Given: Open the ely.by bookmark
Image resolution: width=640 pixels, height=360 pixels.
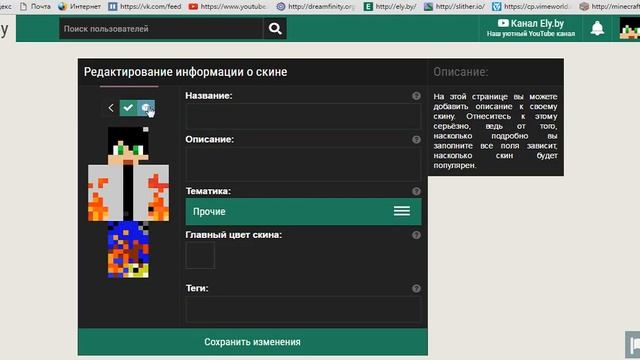Looking at the screenshot, I should 390,6.
